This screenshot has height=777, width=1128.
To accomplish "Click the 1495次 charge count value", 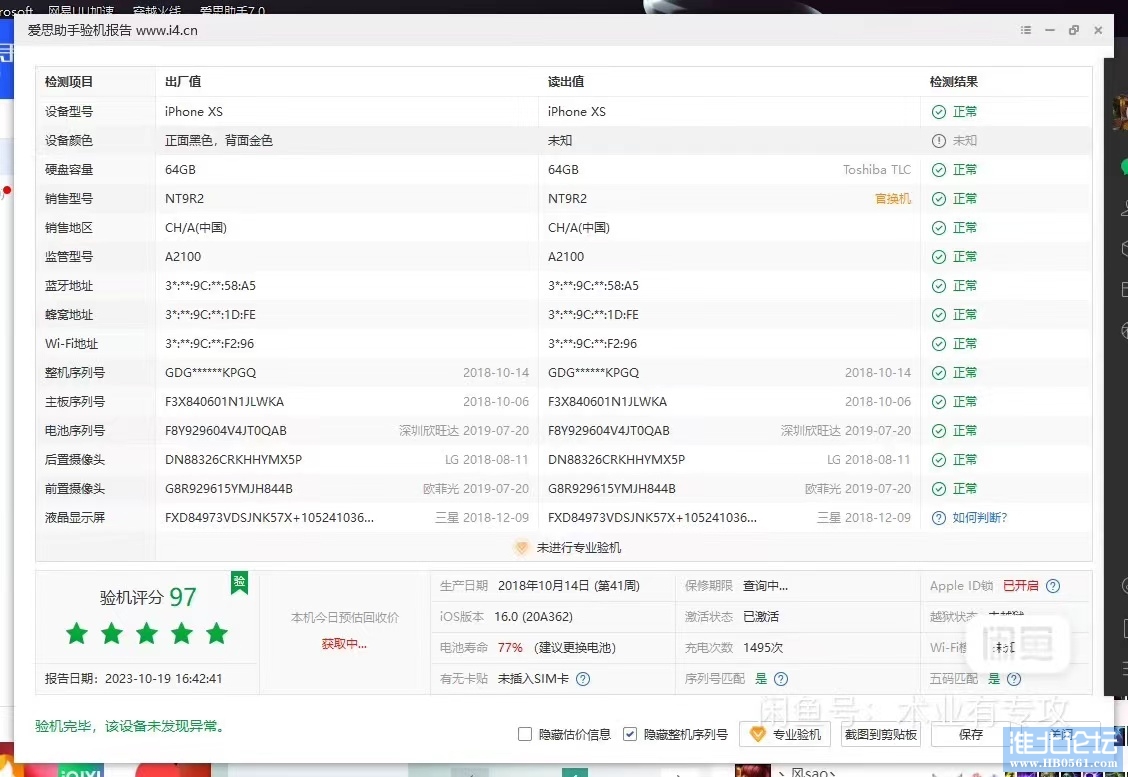I will [763, 648].
